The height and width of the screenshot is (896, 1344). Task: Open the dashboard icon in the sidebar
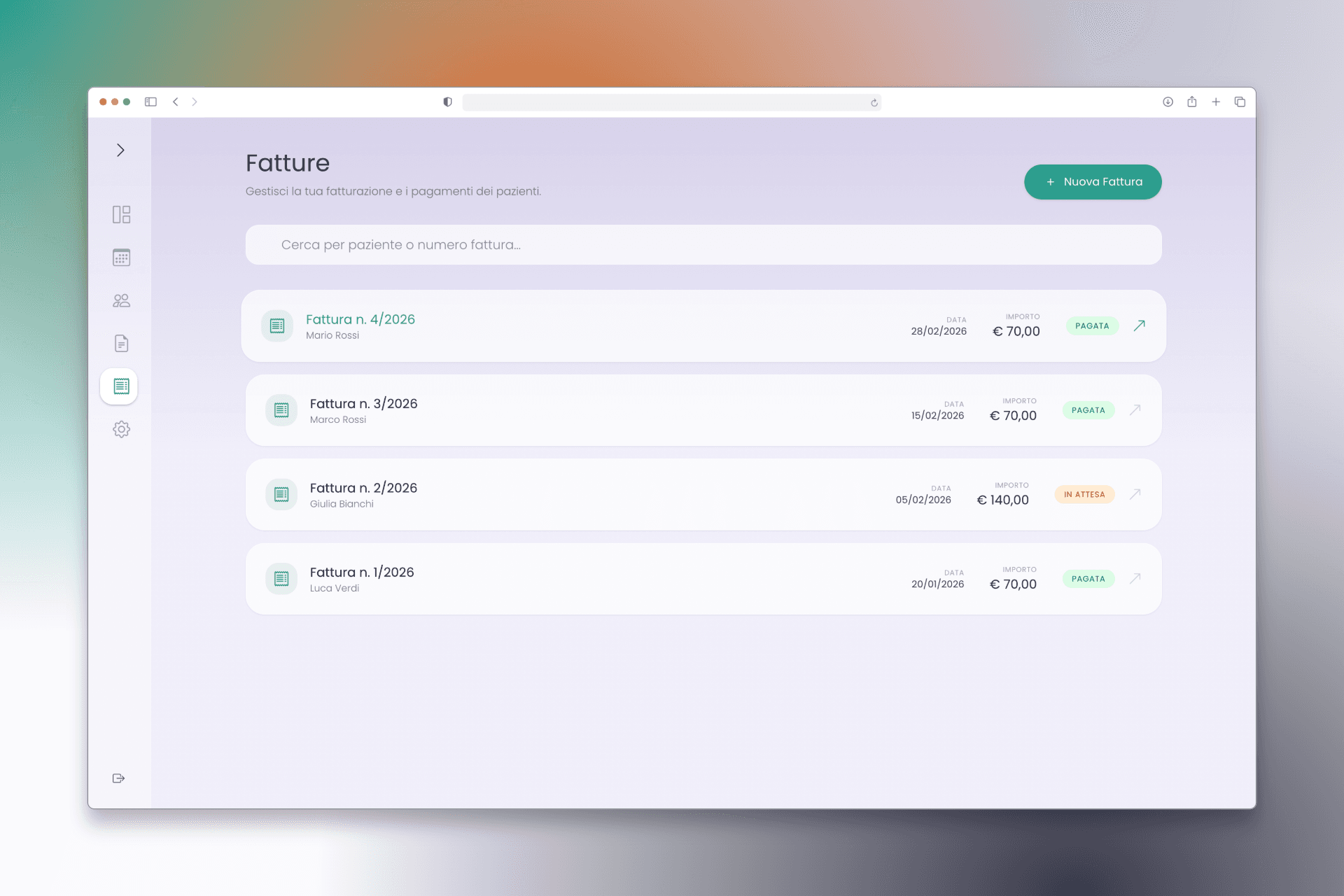(x=121, y=214)
